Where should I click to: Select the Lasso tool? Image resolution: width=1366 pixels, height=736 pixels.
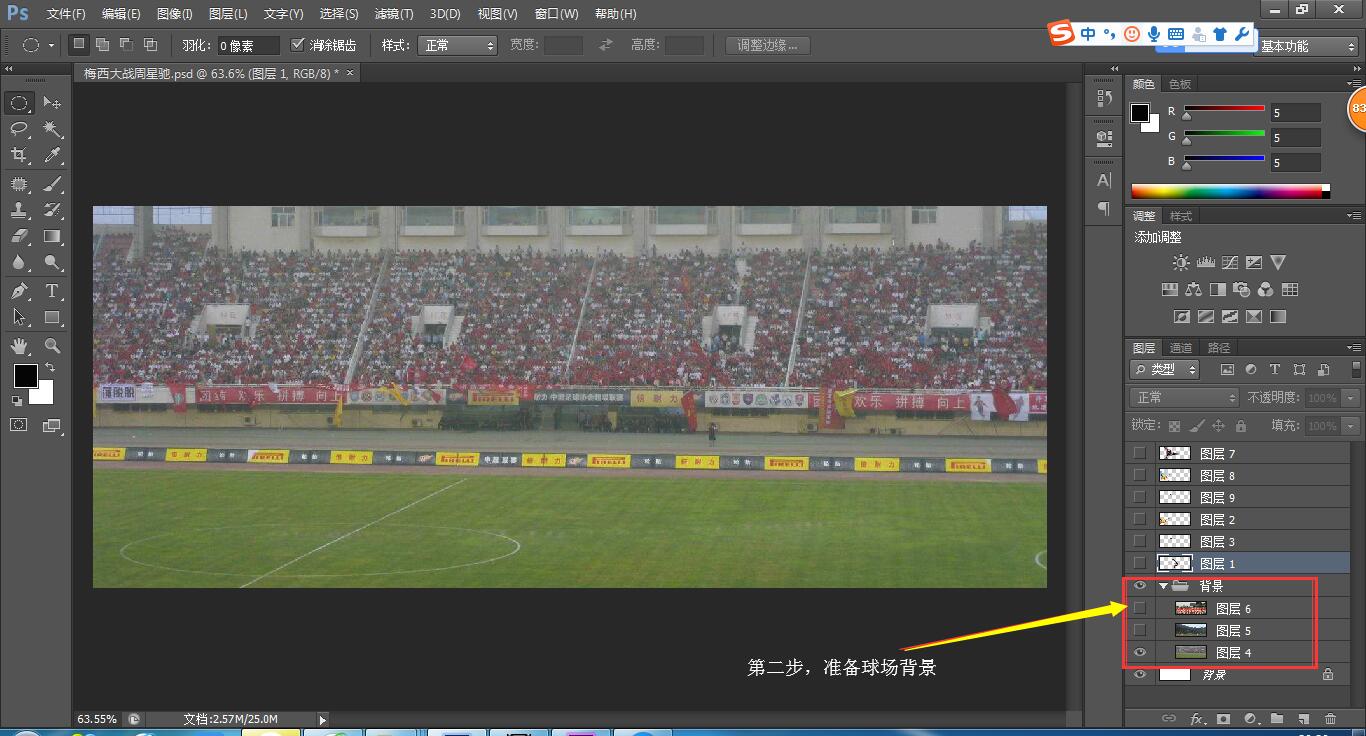pos(19,129)
